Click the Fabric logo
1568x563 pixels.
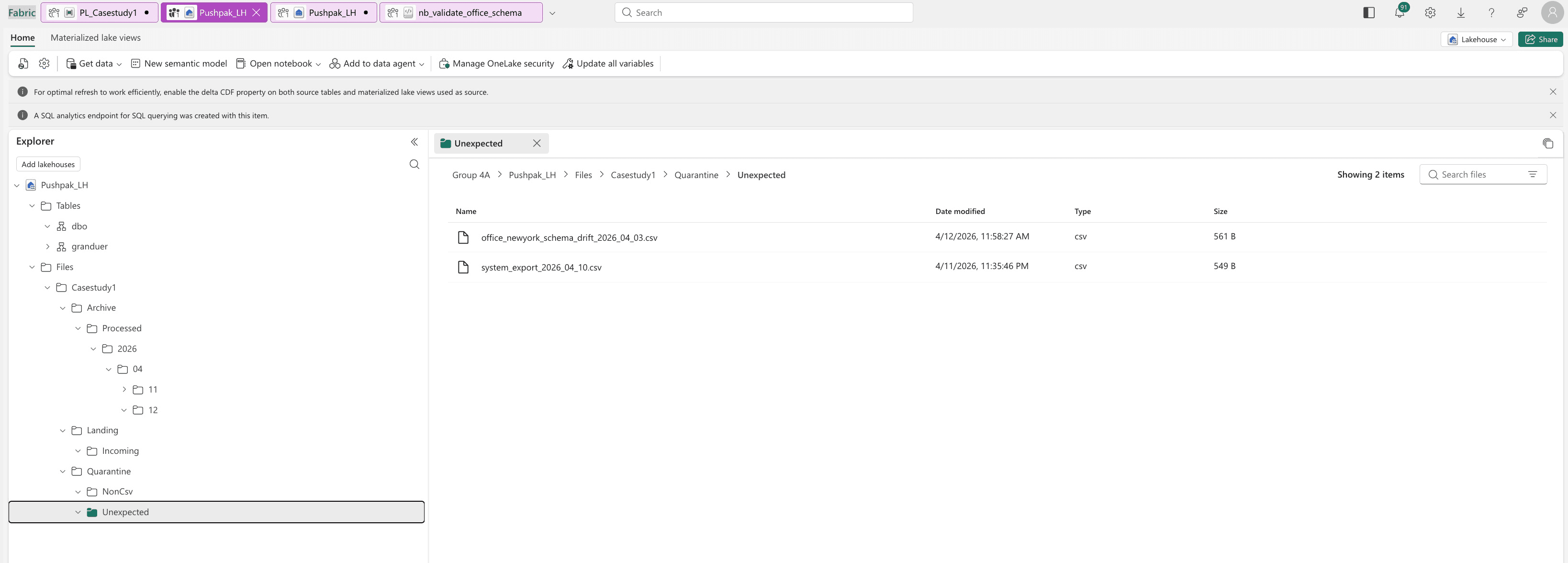[22, 13]
